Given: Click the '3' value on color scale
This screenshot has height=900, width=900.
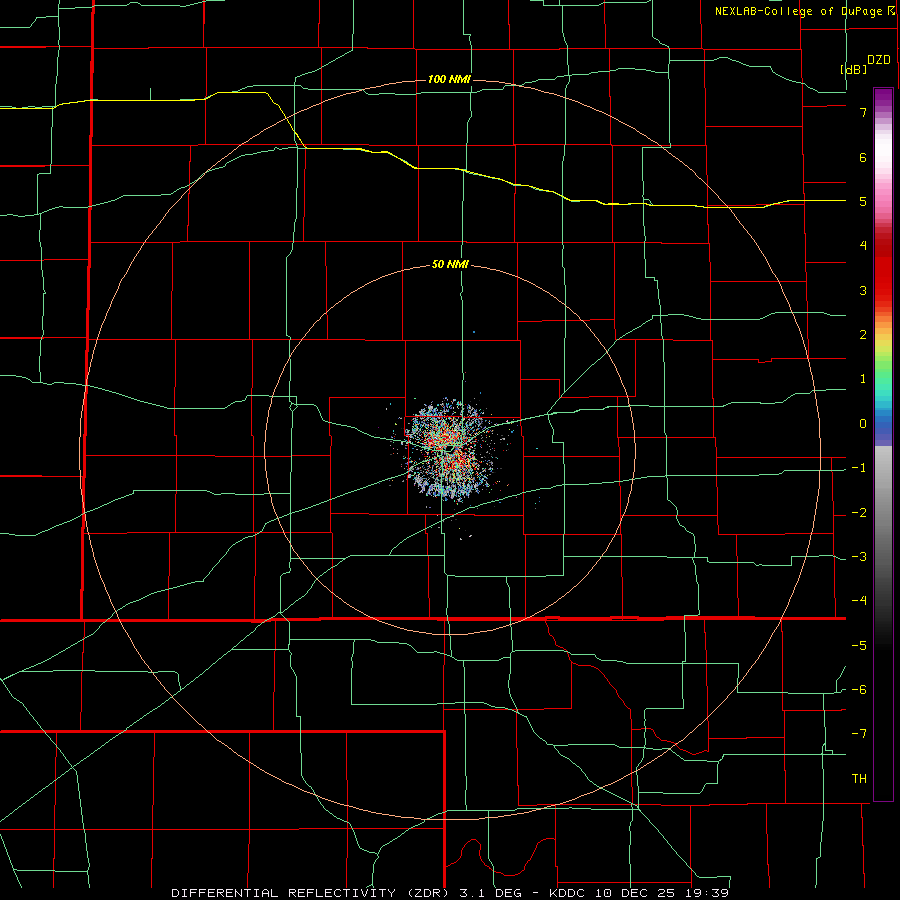Looking at the screenshot, I should pos(863,290).
